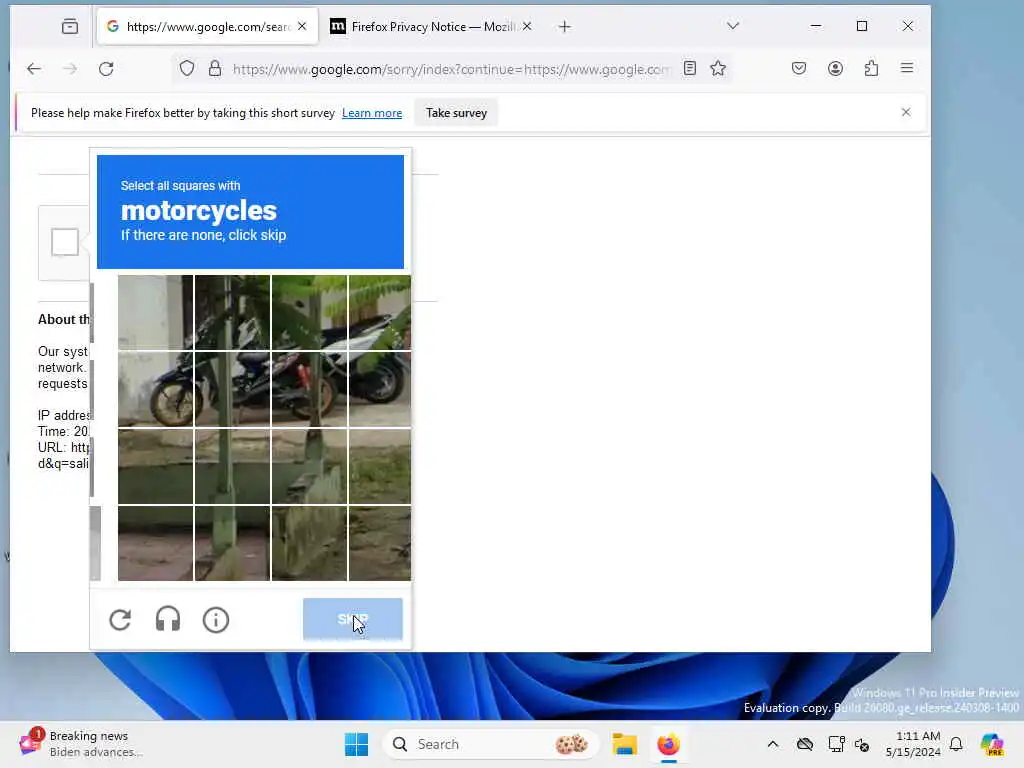
Task: Close the Firefox Privacy Notice tab
Action: [527, 26]
